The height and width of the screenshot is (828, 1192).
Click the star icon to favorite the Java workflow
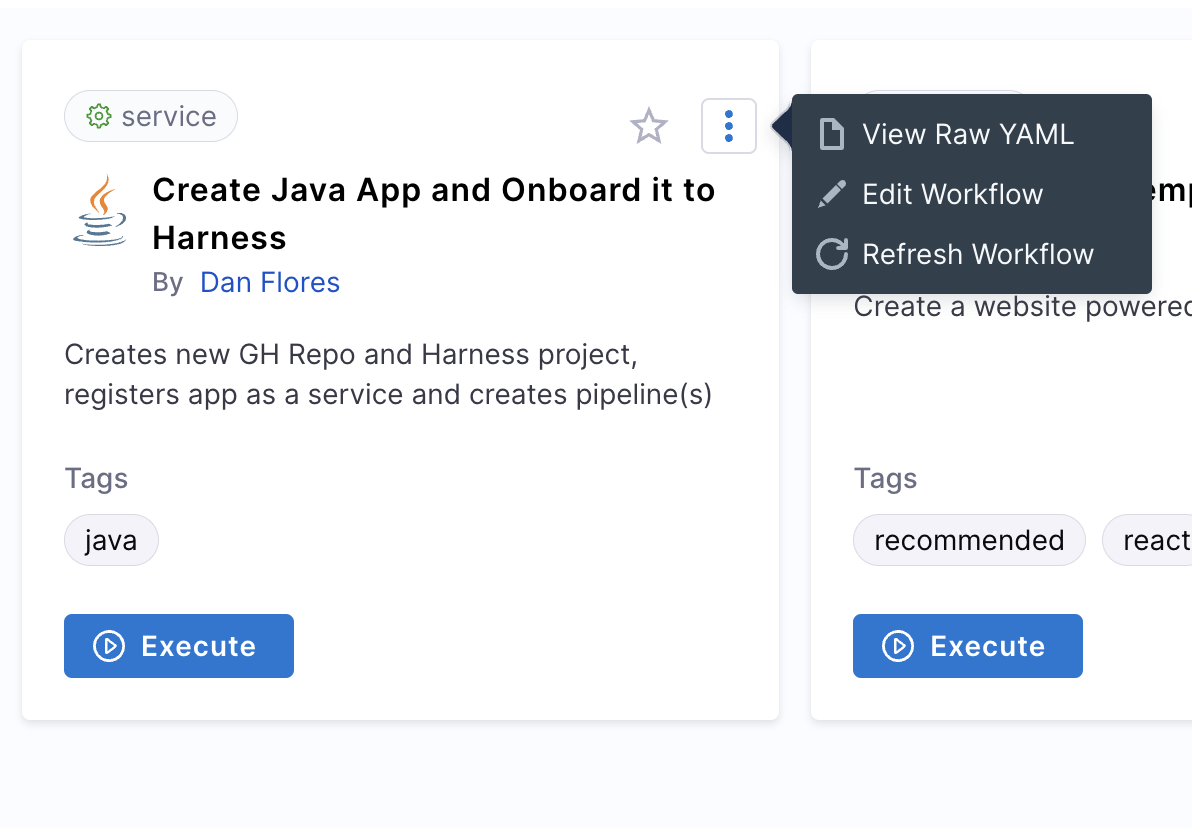[x=648, y=127]
